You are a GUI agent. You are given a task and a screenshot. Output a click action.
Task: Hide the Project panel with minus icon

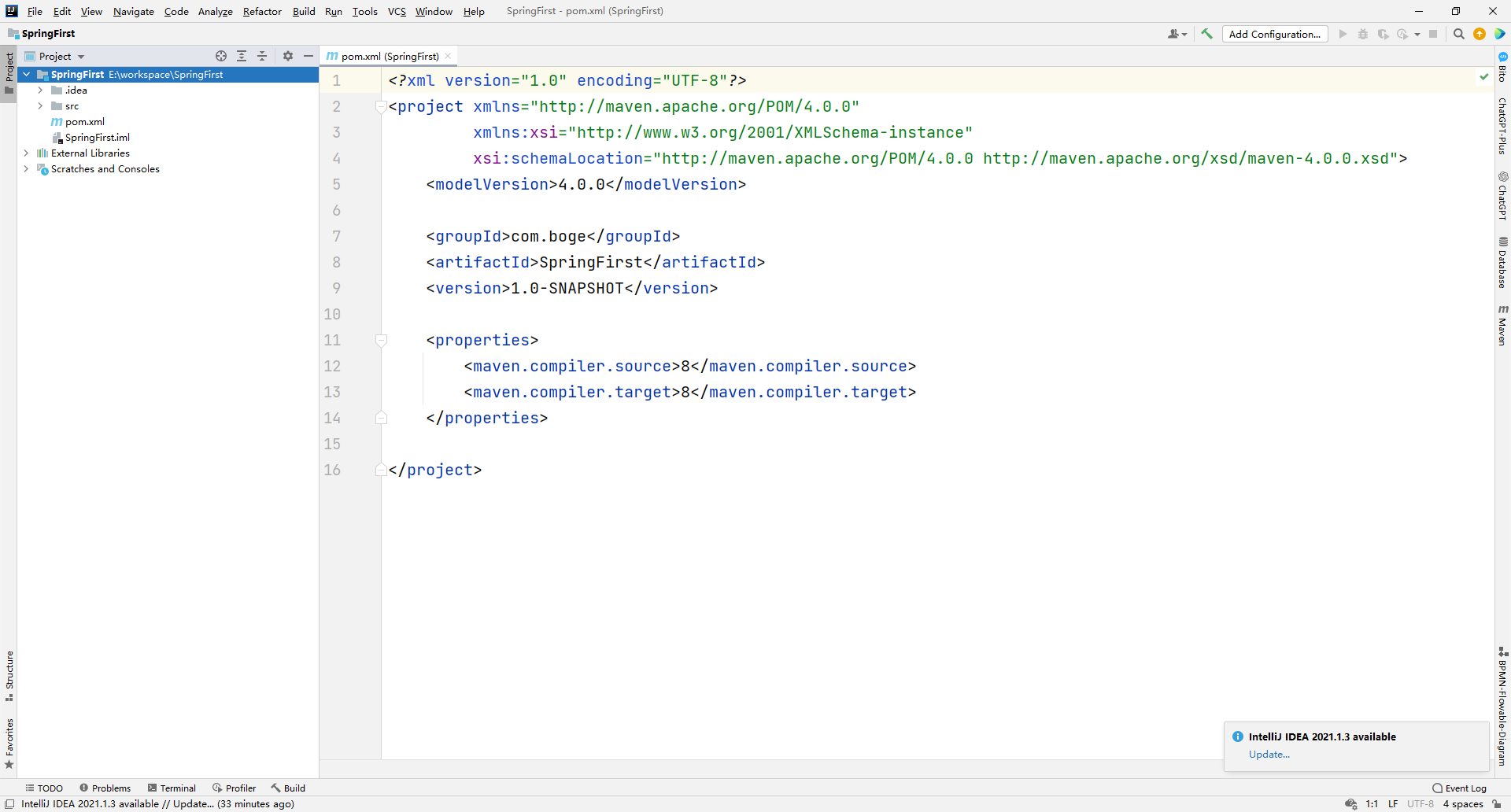308,56
